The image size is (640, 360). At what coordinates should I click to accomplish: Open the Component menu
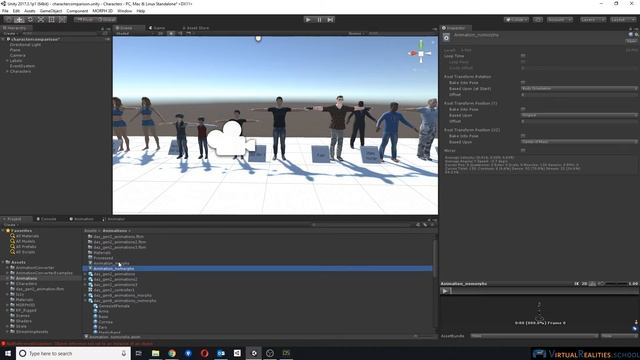point(77,11)
